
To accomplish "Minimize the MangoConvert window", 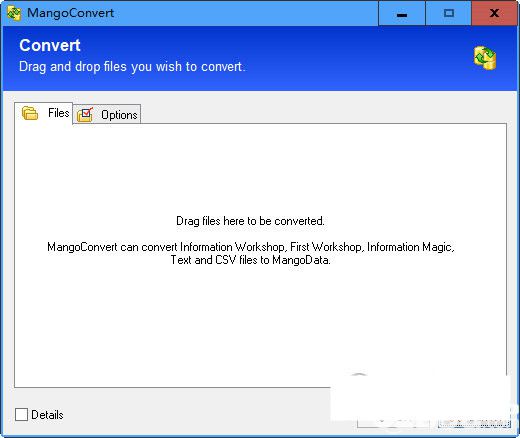I will 402,13.
